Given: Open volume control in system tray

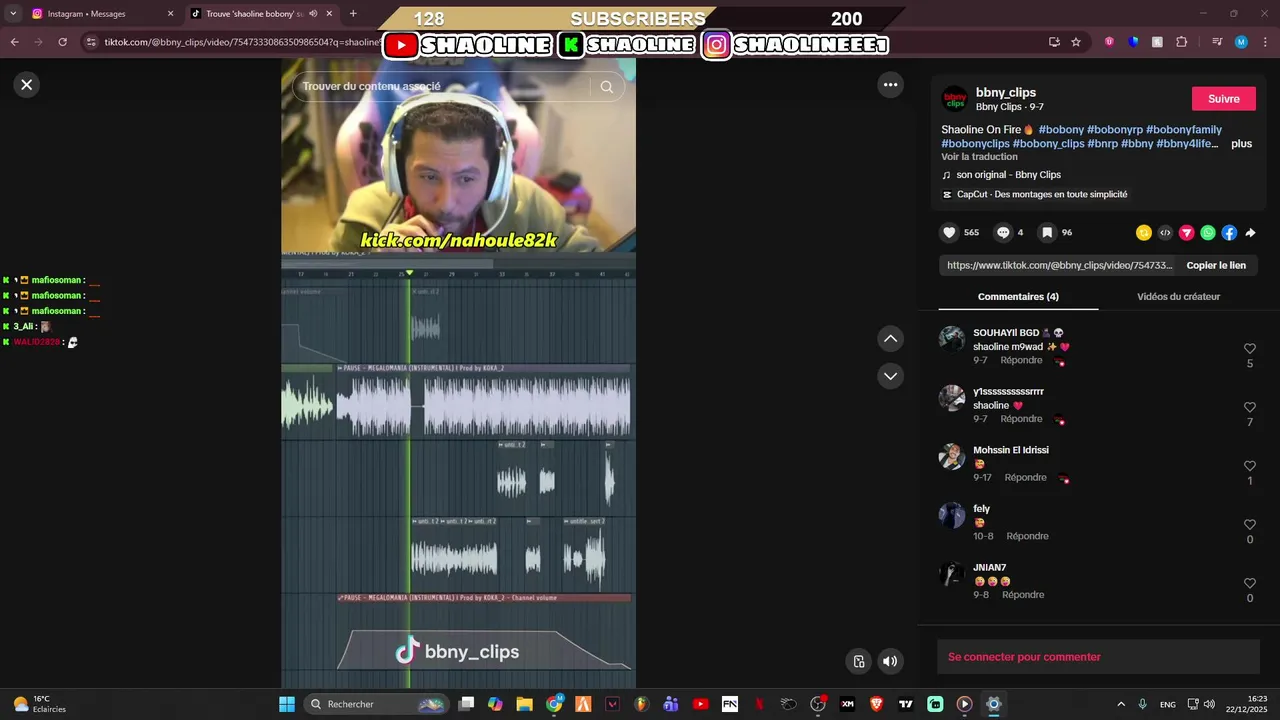Looking at the screenshot, I should pos(1209,704).
